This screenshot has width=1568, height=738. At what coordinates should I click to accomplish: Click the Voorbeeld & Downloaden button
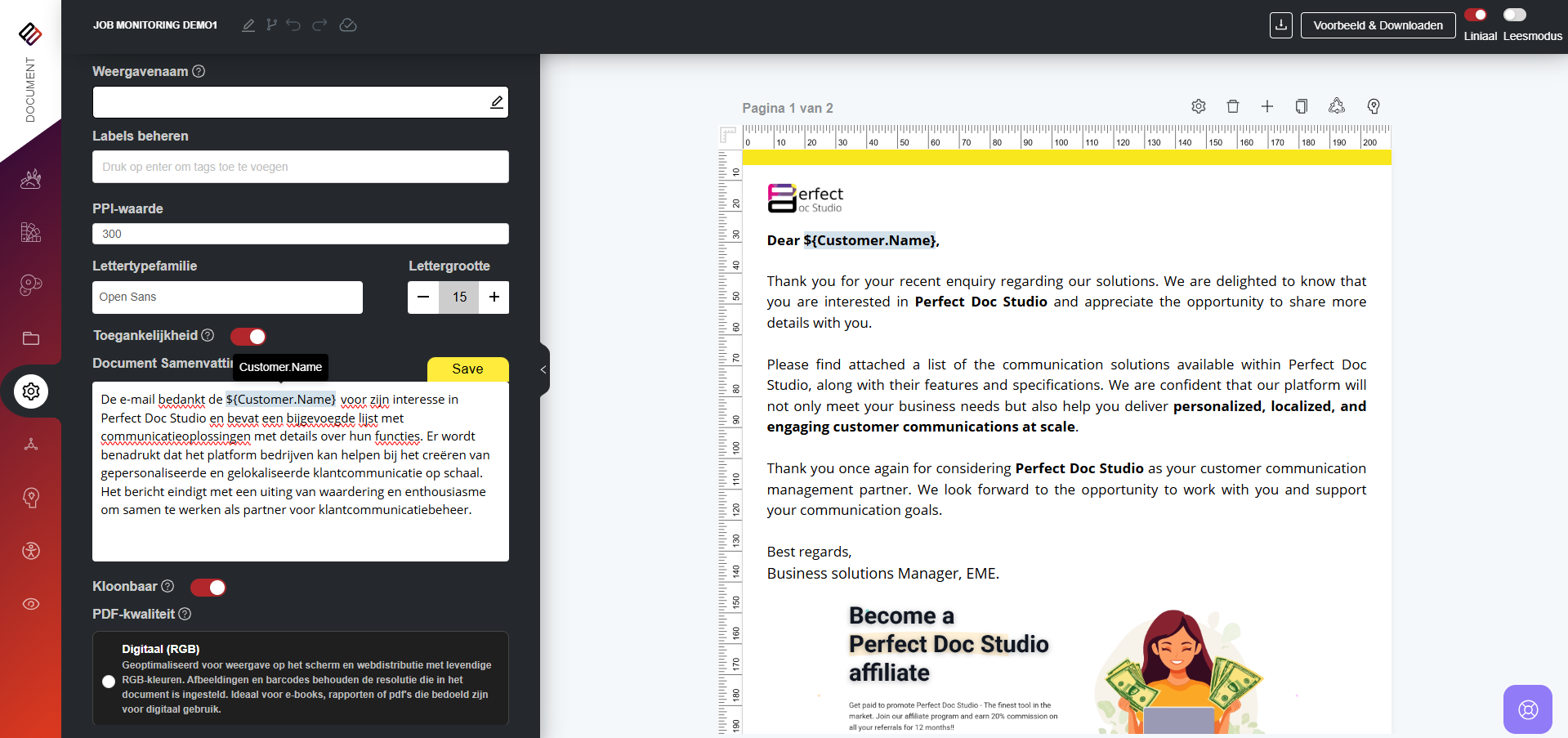click(x=1378, y=25)
